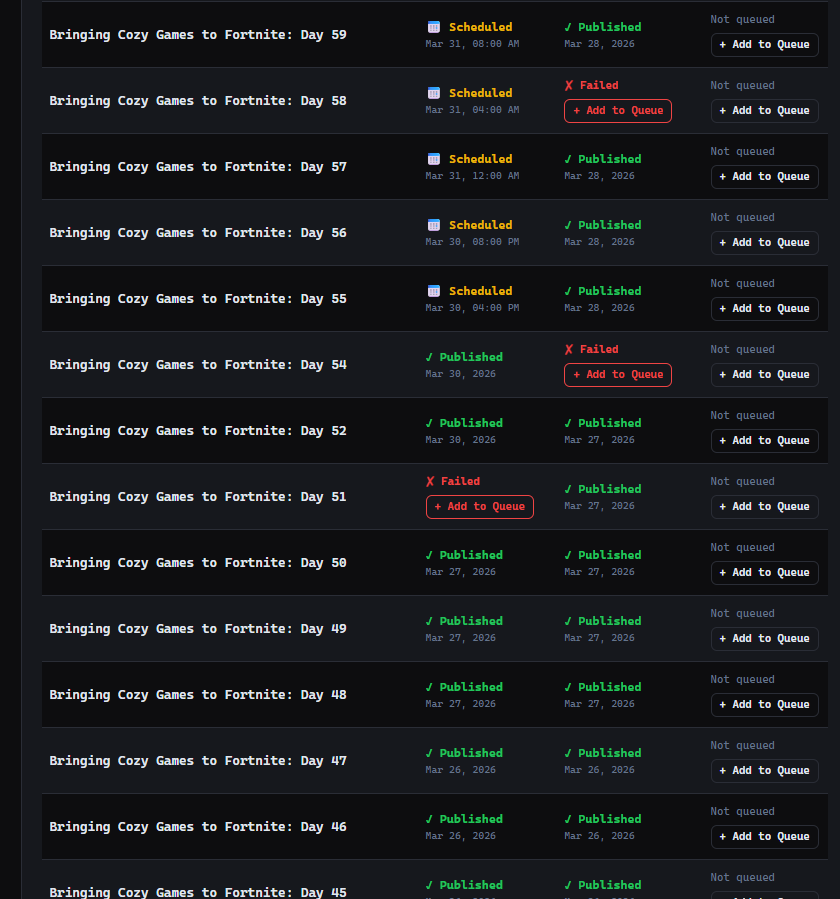Click white Add to Queue in Day 46 row
This screenshot has width=840, height=899.
point(764,837)
